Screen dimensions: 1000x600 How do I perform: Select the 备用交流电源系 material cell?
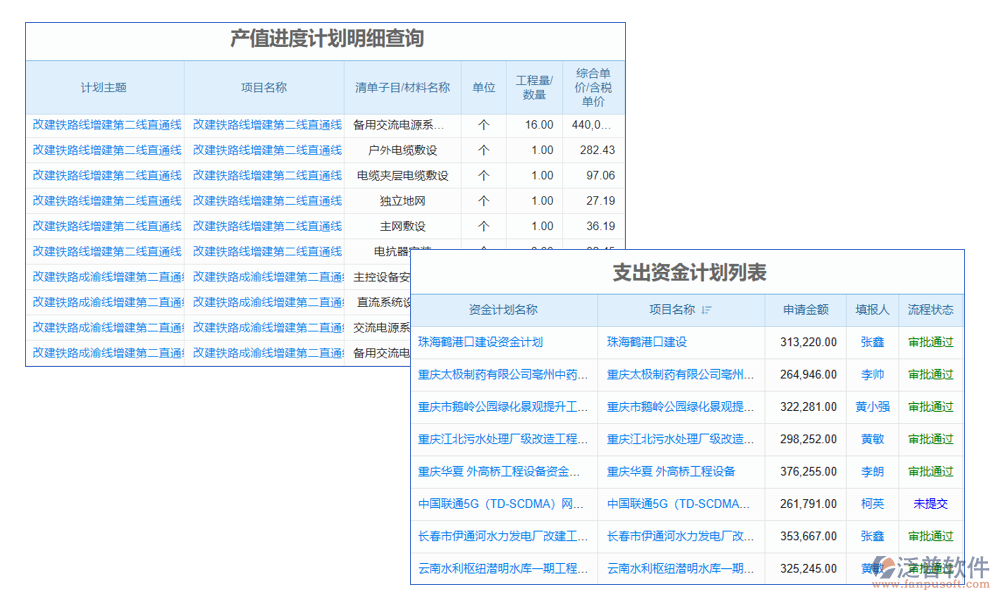click(x=400, y=124)
